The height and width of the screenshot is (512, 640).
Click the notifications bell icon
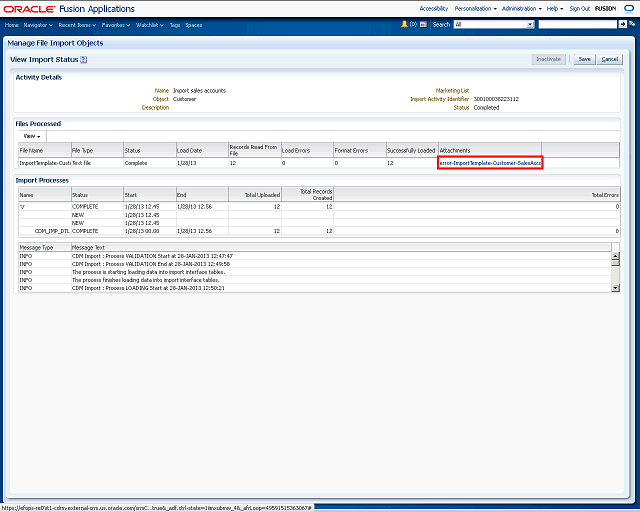(405, 23)
